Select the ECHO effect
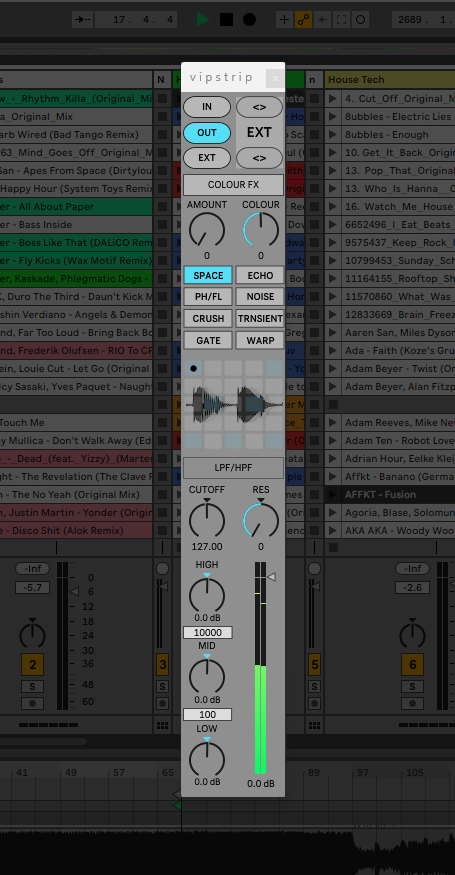Viewport: 455px width, 875px height. click(260, 276)
